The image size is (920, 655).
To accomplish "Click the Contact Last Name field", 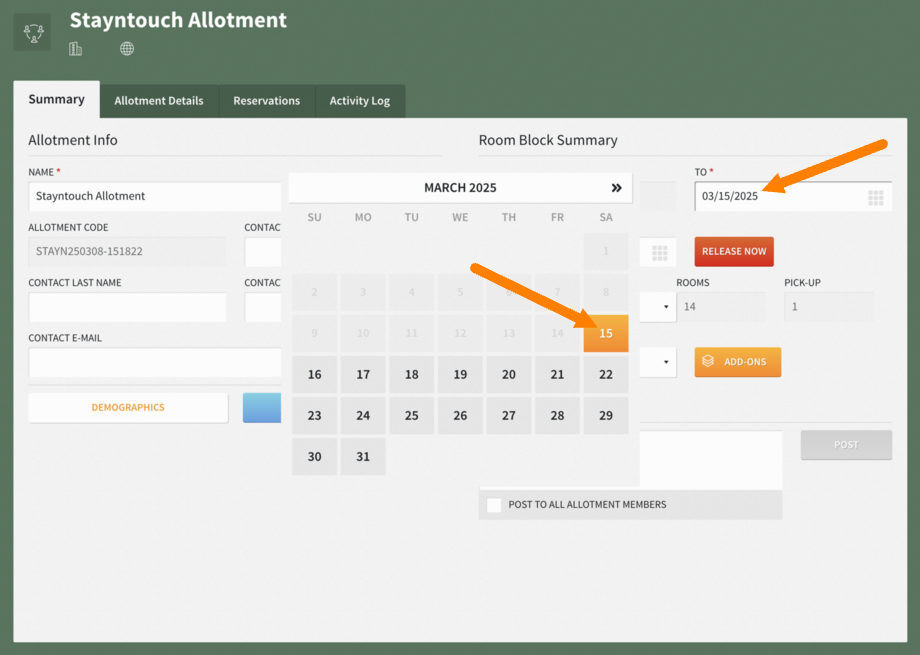I will point(127,306).
